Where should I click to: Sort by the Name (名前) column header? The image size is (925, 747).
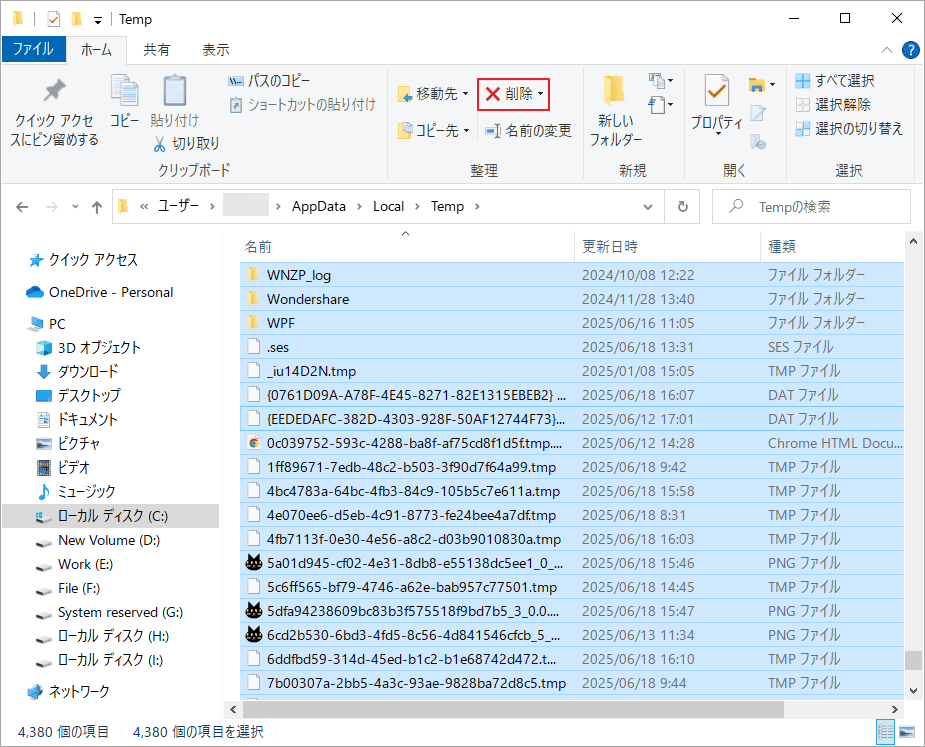click(407, 247)
